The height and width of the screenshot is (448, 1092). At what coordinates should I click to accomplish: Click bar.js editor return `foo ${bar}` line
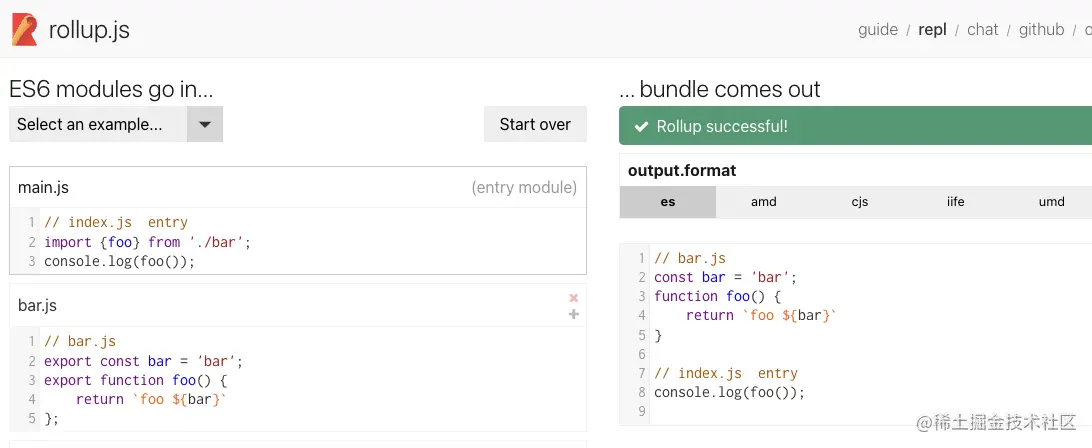[152, 399]
